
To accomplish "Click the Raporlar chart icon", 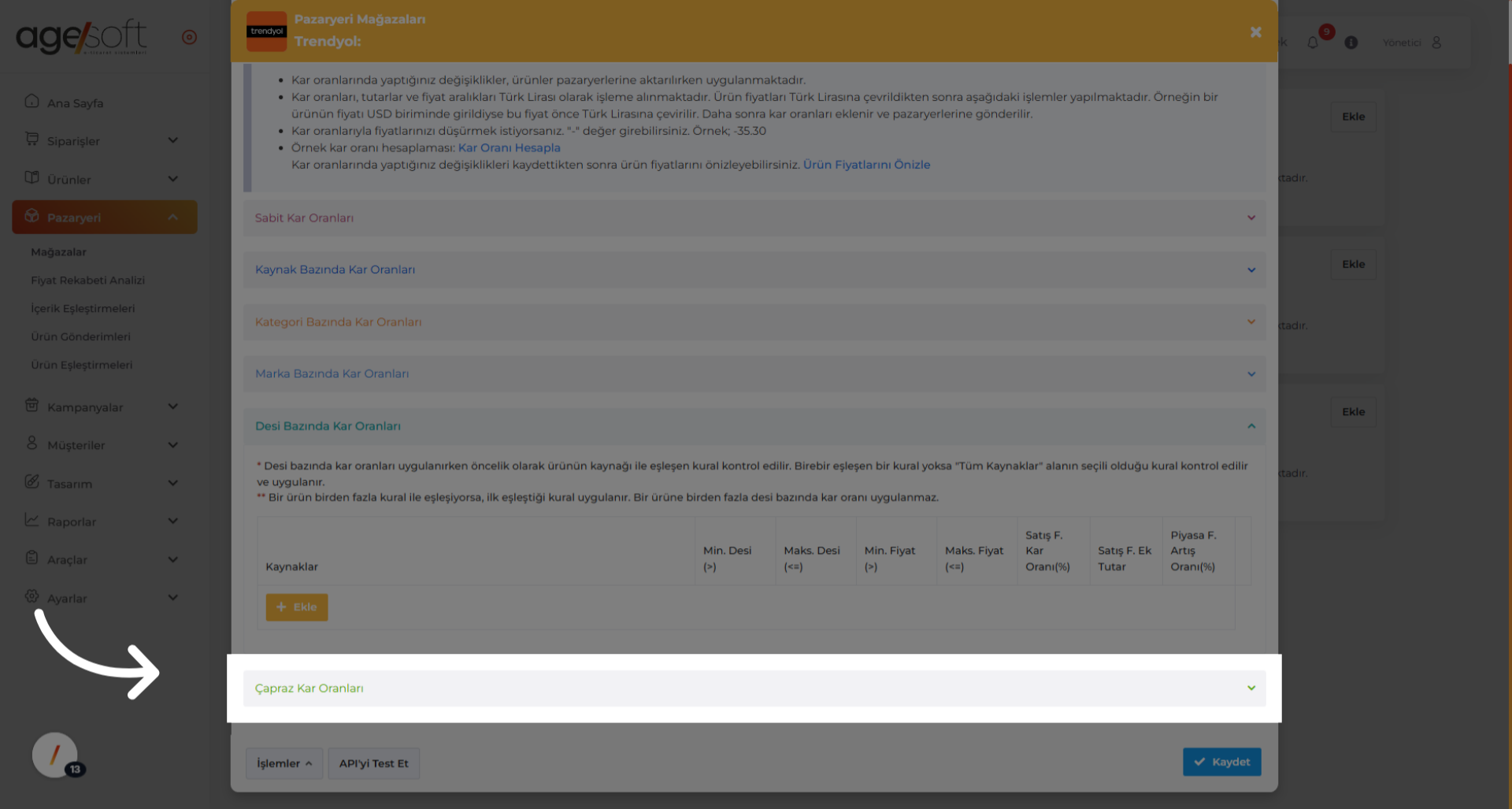I will coord(31,520).
